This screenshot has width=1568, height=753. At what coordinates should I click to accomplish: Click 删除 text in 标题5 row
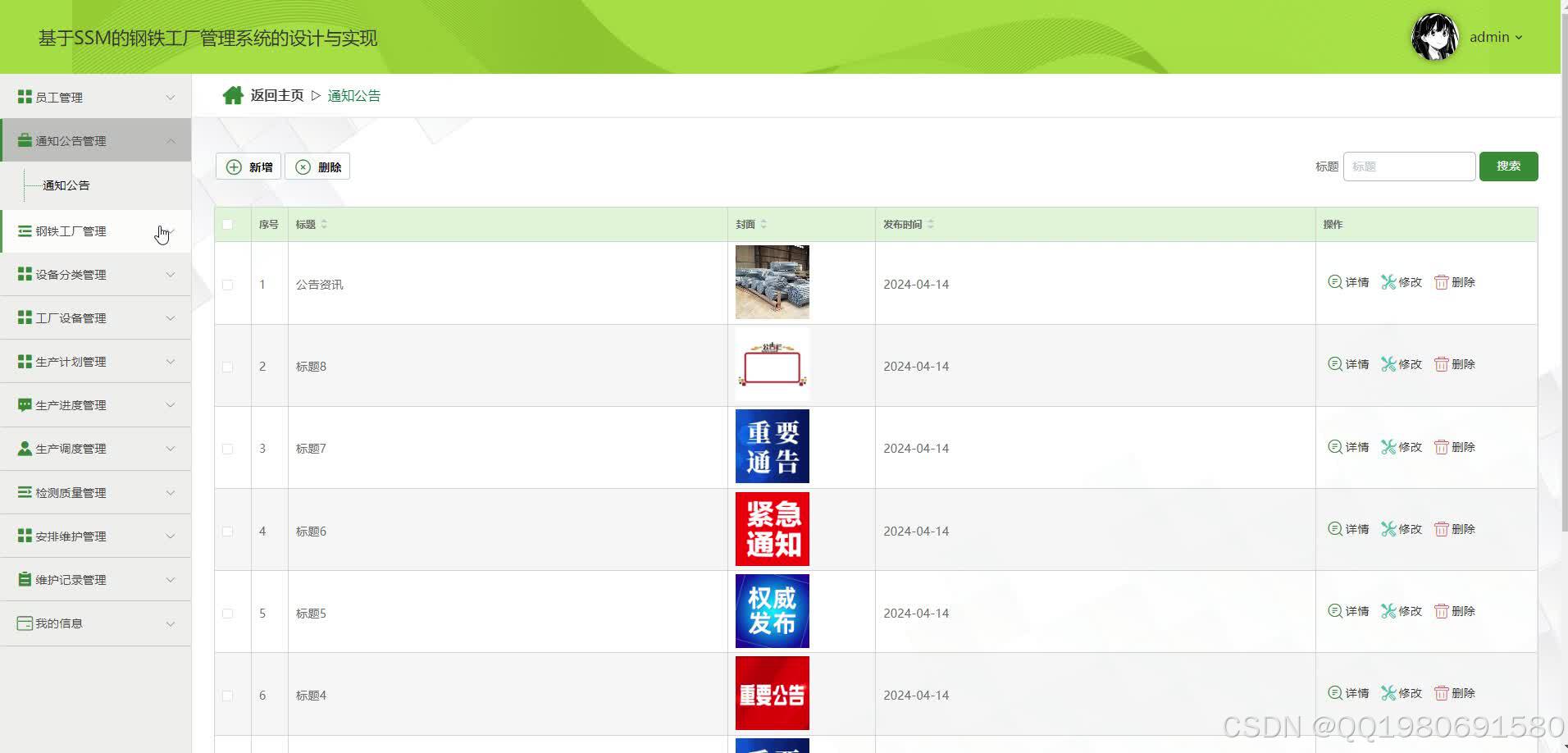[1463, 611]
